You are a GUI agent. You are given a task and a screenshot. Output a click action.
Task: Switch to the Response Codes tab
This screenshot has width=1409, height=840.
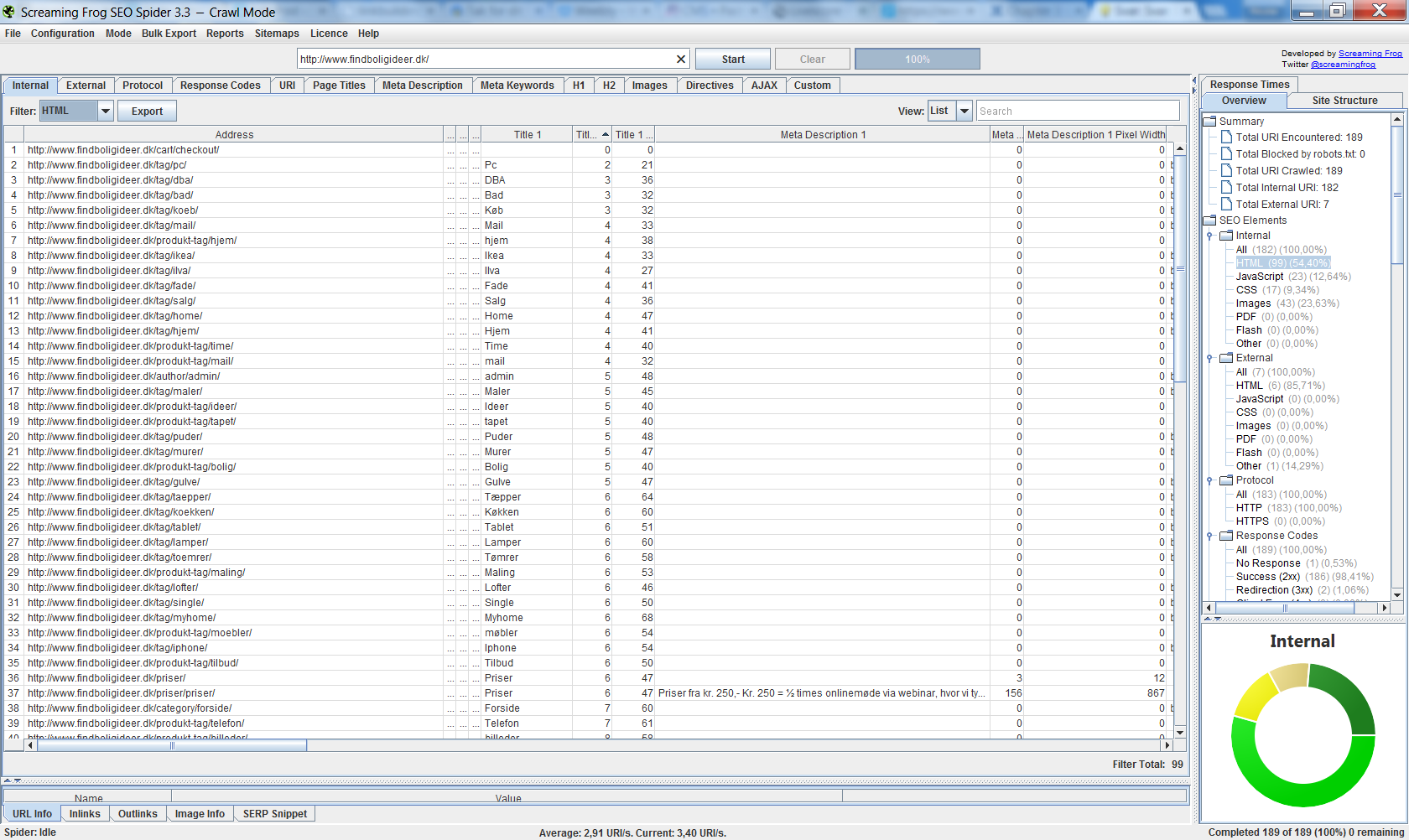[221, 86]
